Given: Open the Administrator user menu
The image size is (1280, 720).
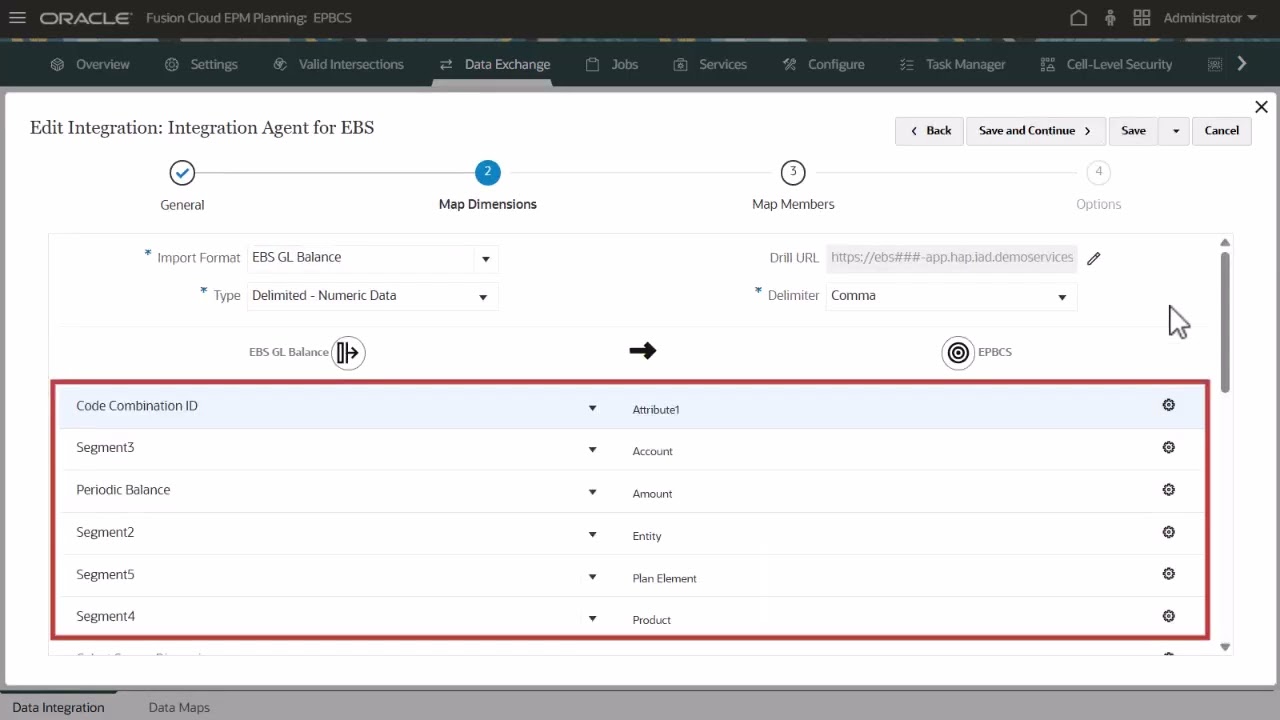Looking at the screenshot, I should pos(1210,18).
